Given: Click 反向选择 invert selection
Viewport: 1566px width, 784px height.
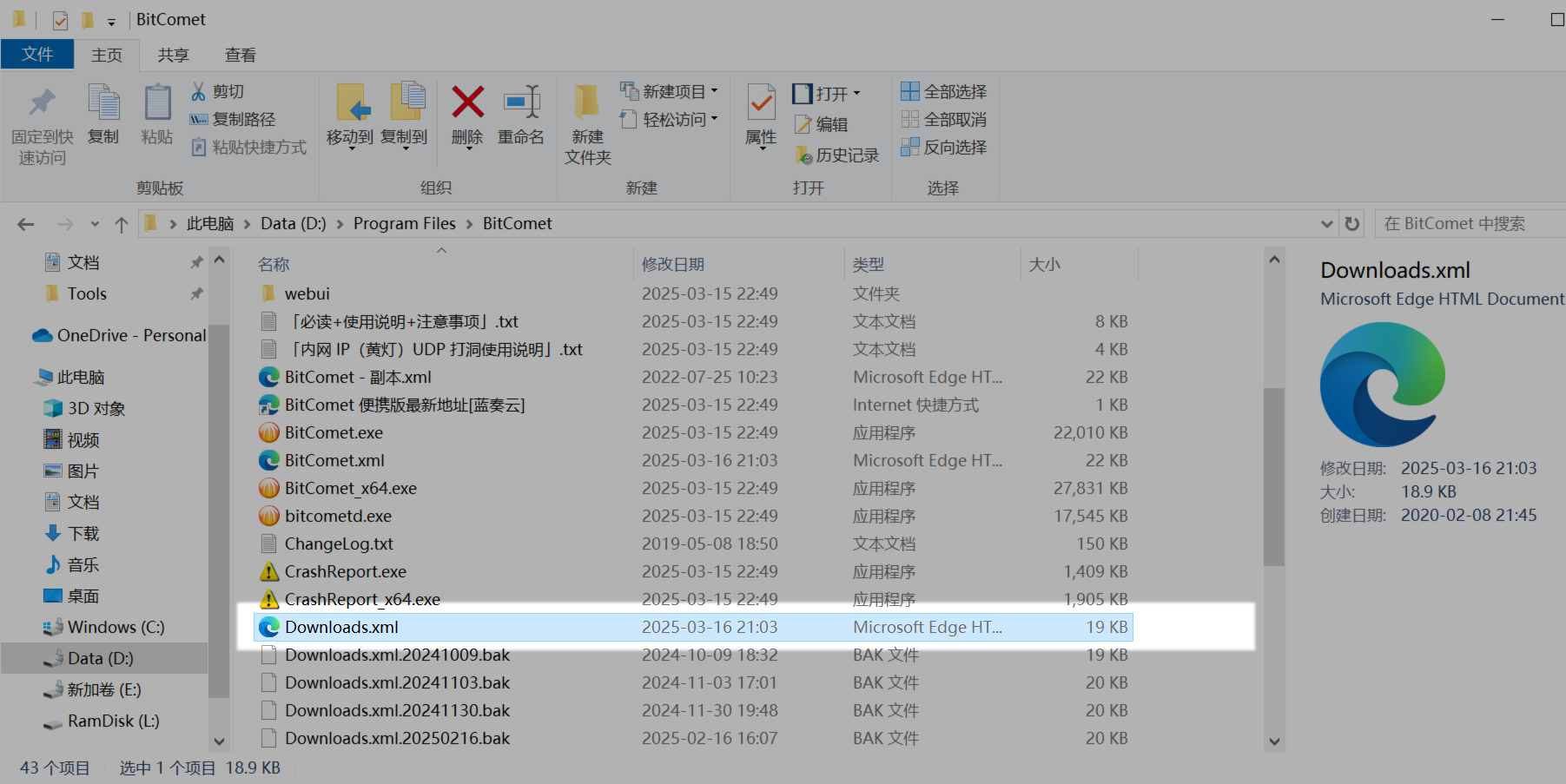Looking at the screenshot, I should pos(944,147).
